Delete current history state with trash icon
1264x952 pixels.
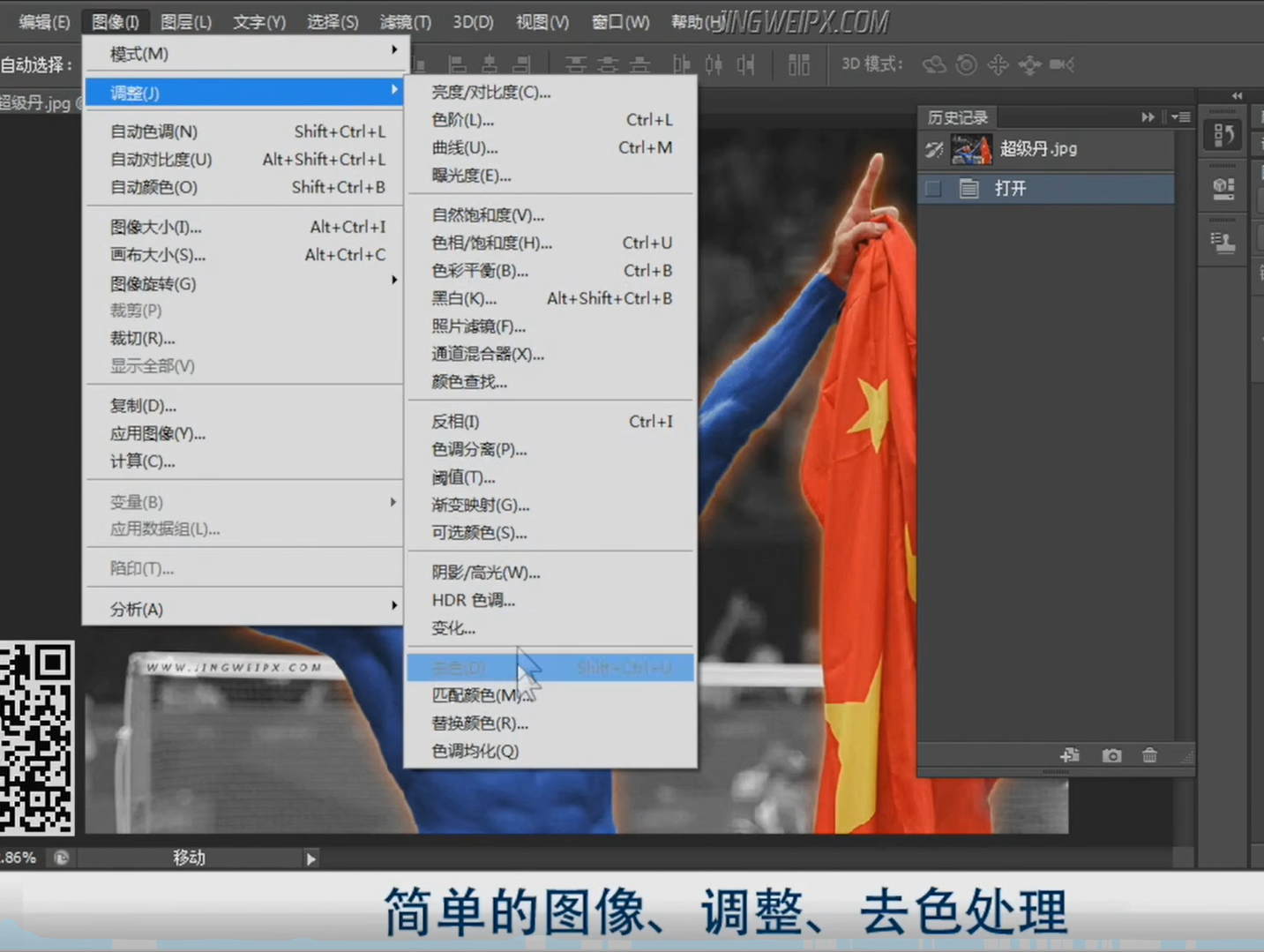[x=1149, y=755]
